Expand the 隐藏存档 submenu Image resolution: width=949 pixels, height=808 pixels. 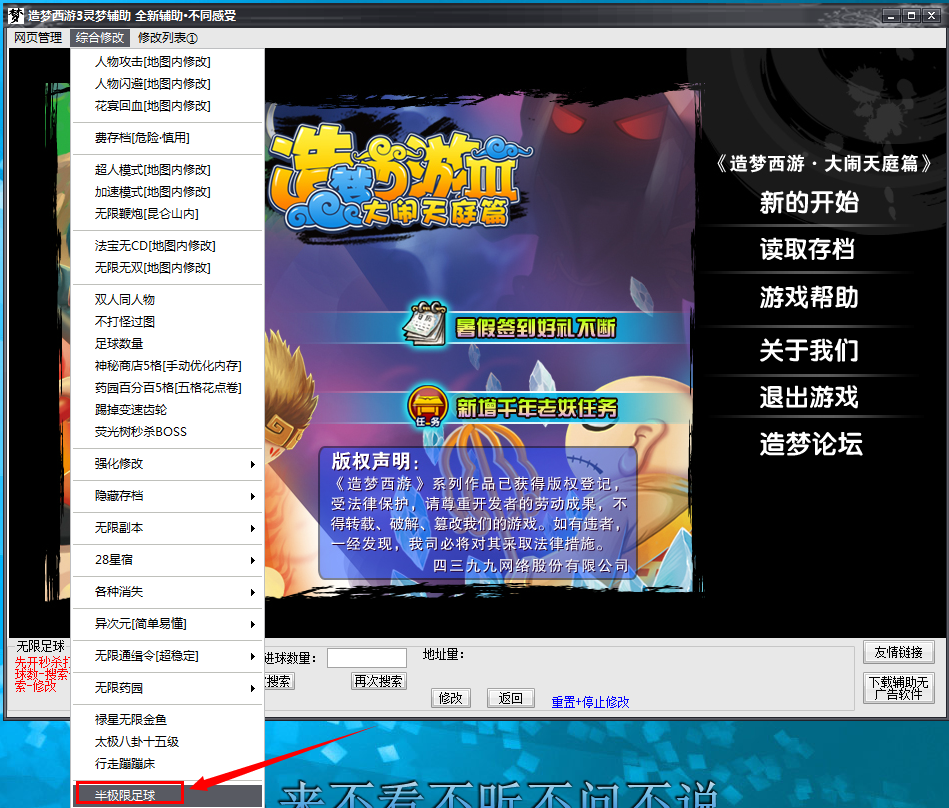click(x=168, y=496)
